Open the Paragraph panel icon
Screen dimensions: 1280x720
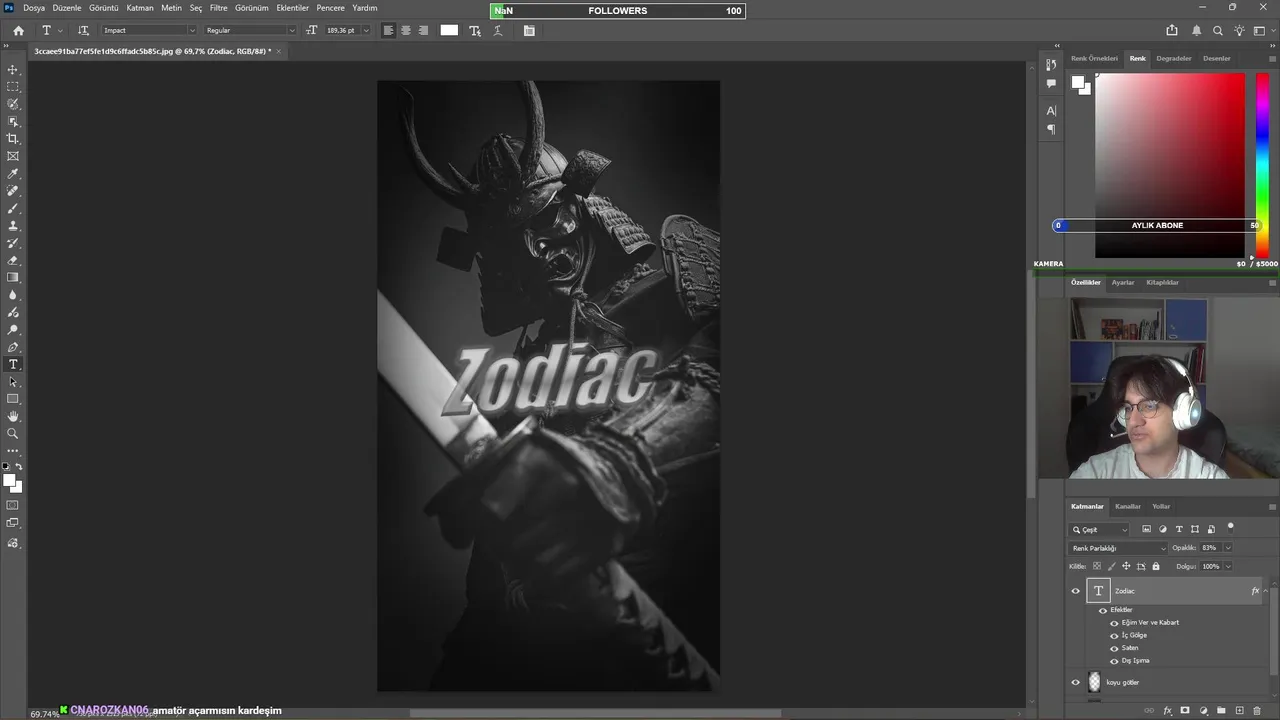click(1051, 129)
